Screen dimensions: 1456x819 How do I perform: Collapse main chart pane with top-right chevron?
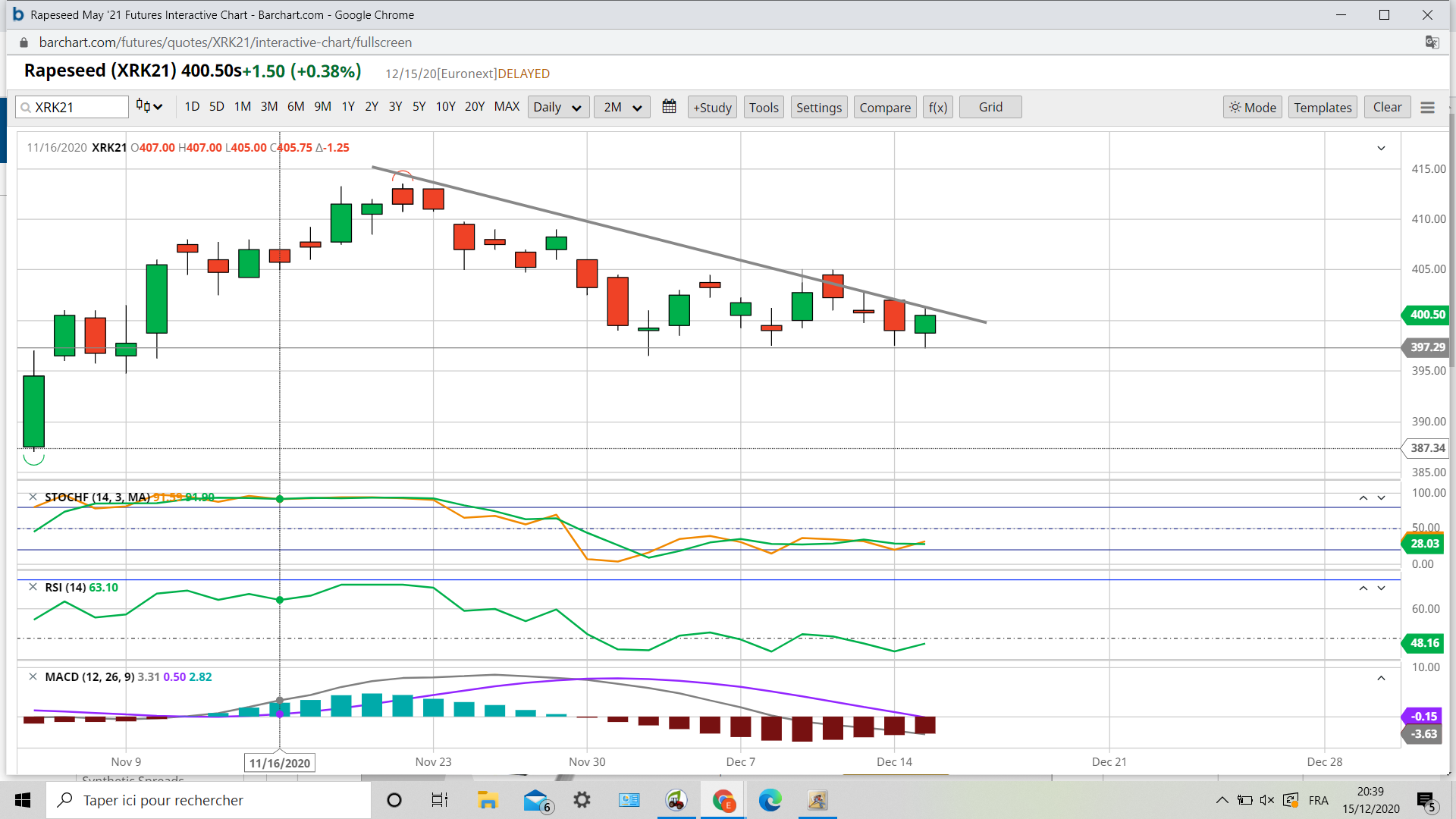click(1381, 149)
